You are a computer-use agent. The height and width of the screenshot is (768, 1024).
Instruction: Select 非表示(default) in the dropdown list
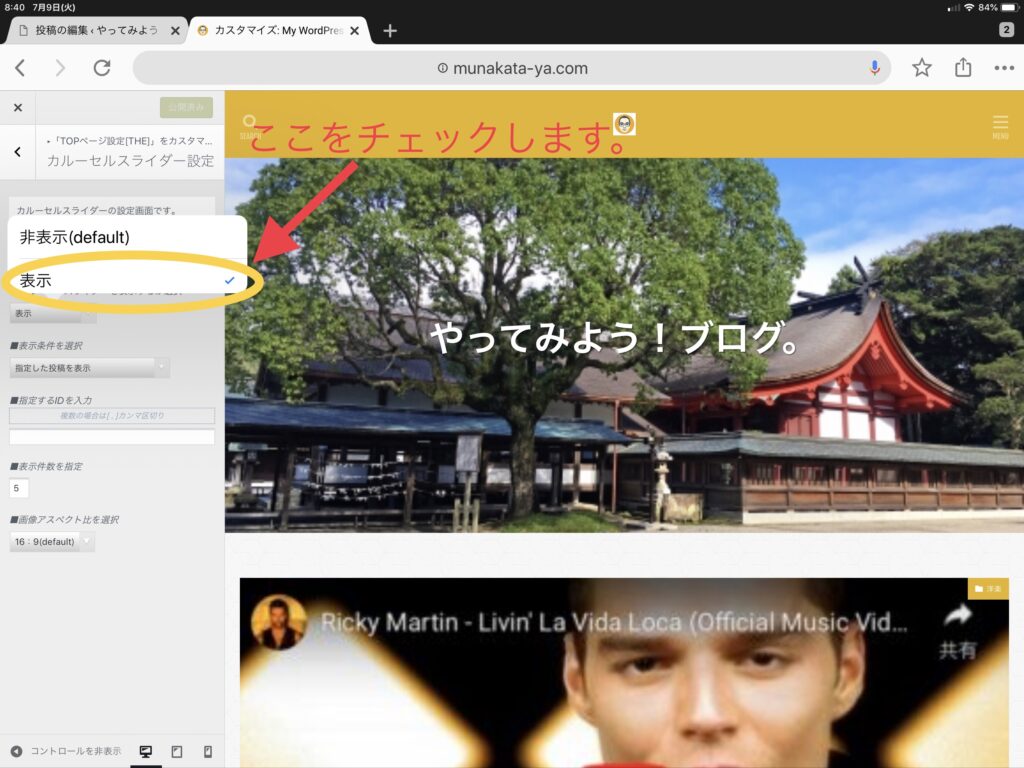127,237
